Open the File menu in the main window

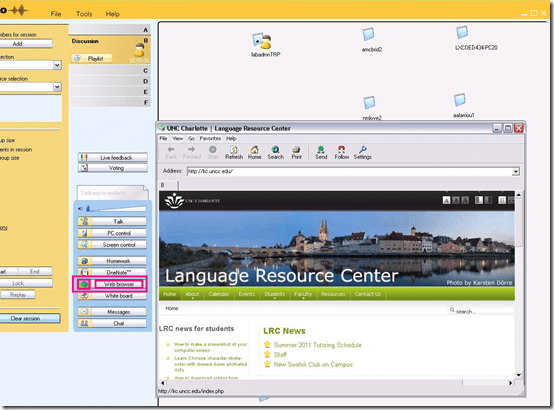(56, 14)
